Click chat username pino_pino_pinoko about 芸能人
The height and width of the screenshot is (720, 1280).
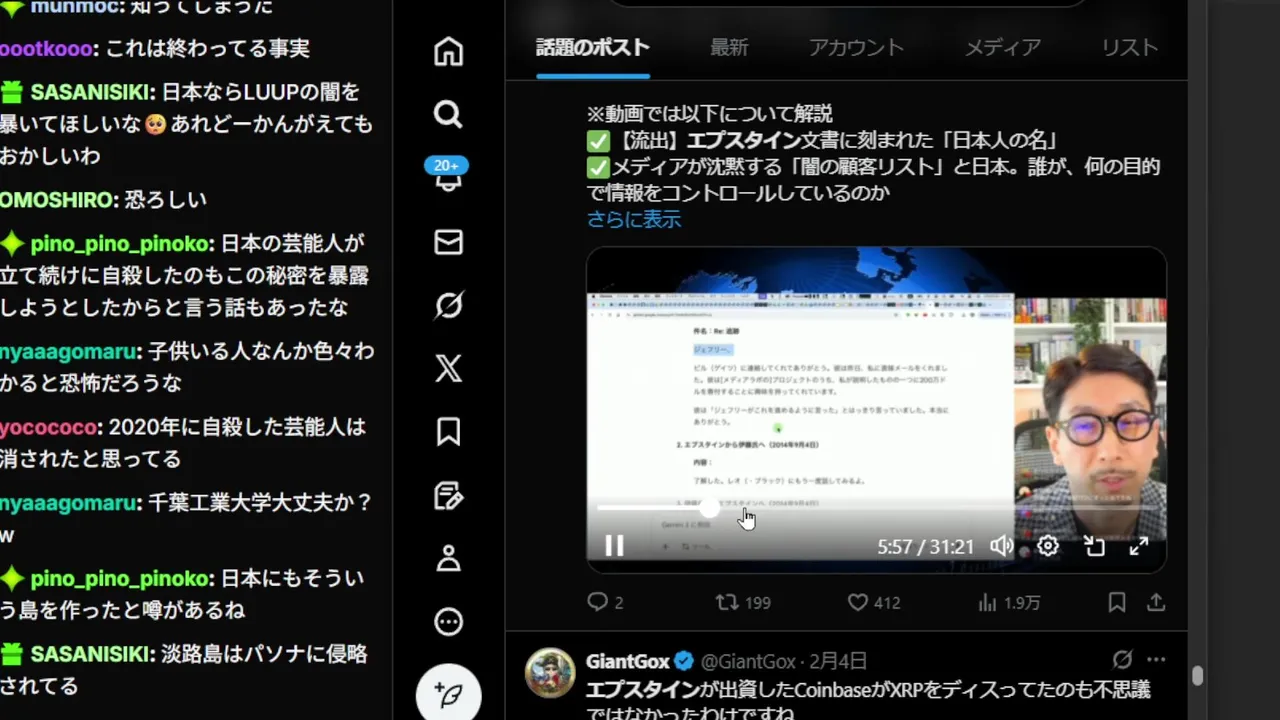point(122,243)
